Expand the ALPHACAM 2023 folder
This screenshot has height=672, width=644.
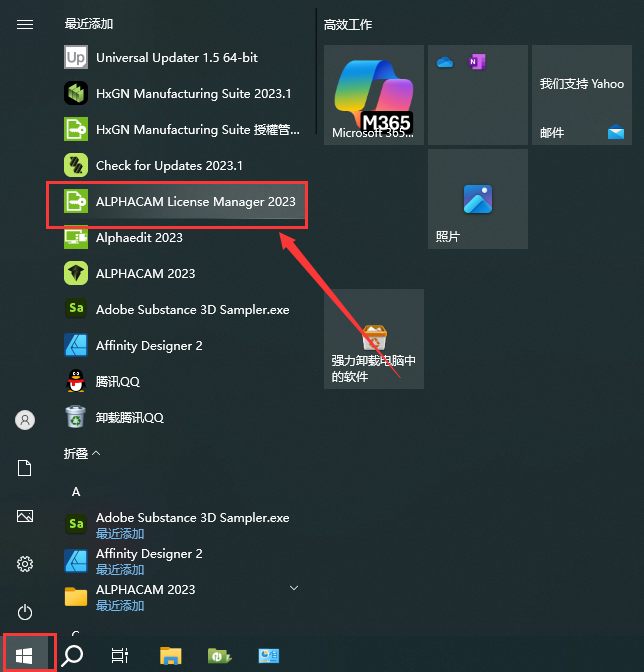pyautogui.click(x=294, y=588)
